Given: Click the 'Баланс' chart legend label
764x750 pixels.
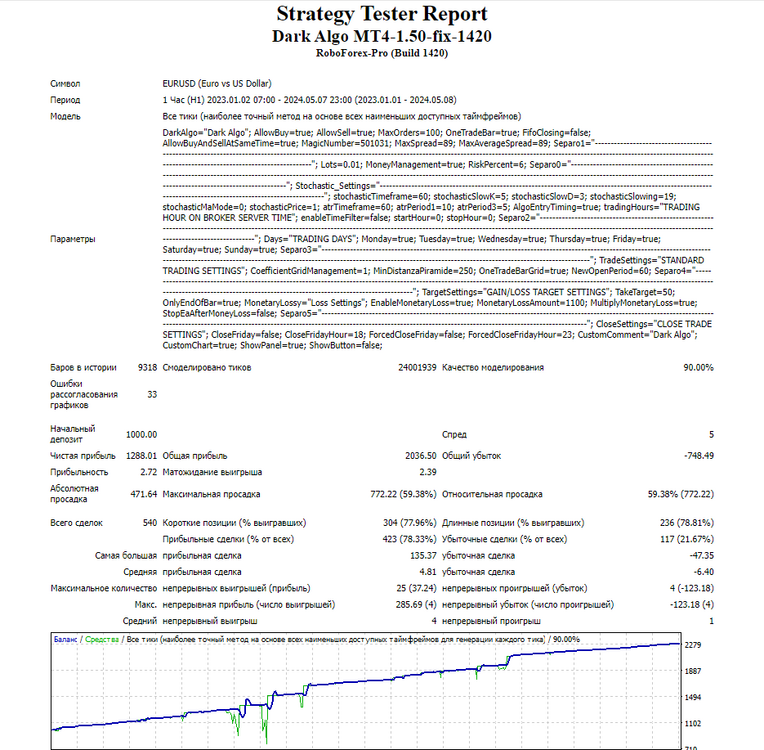Looking at the screenshot, I should pos(65,639).
